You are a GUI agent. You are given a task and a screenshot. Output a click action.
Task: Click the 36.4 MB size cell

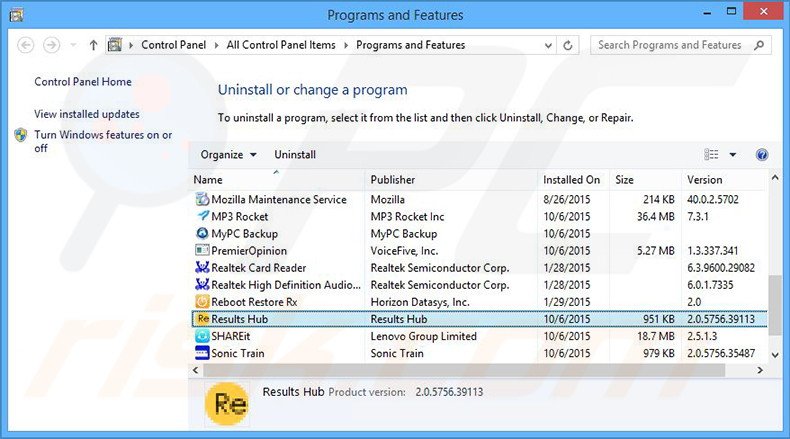[655, 217]
